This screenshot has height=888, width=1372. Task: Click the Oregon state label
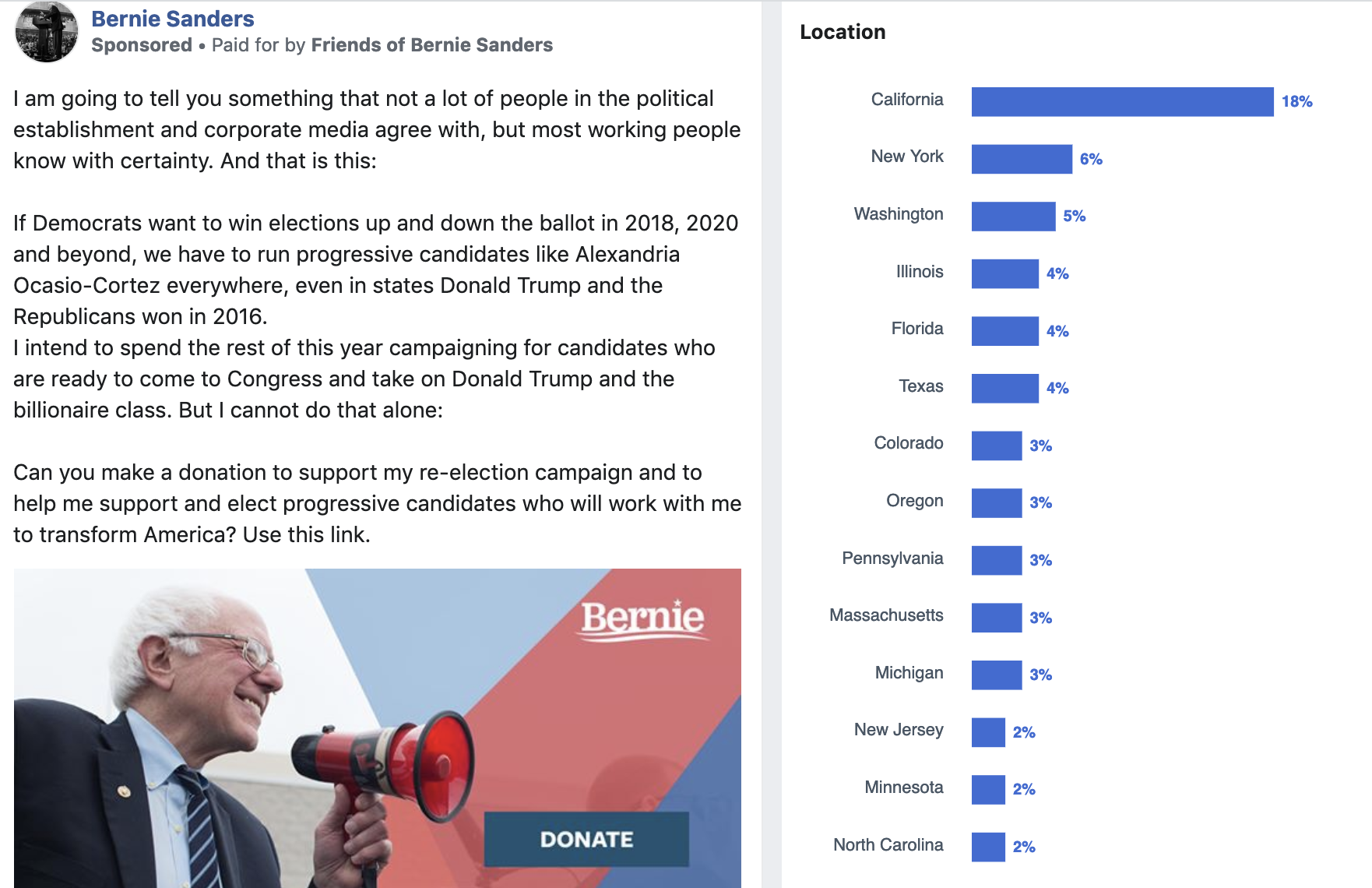pos(914,501)
